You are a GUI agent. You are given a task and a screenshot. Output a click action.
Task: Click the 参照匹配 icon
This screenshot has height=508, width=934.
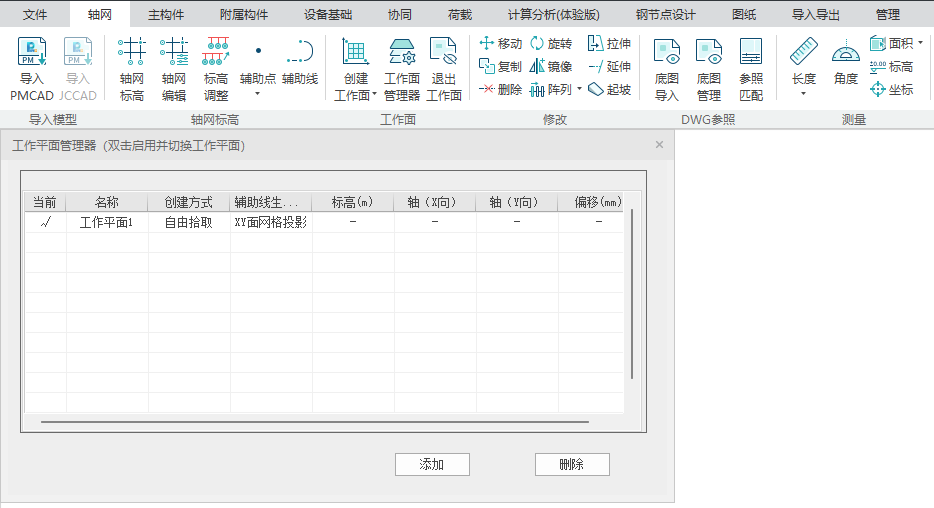[751, 52]
